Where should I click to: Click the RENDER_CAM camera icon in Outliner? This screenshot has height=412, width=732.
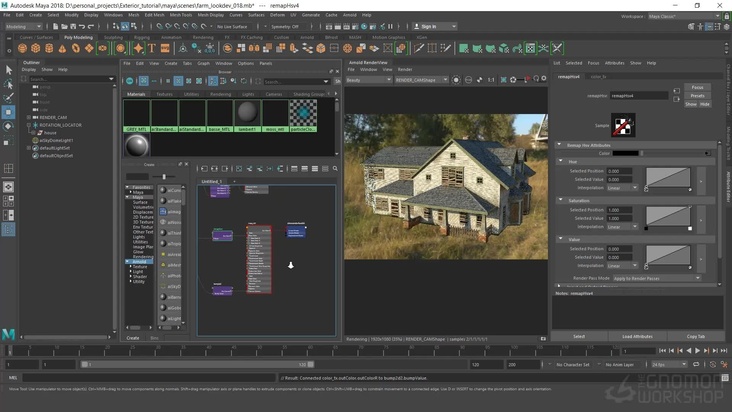(x=35, y=117)
